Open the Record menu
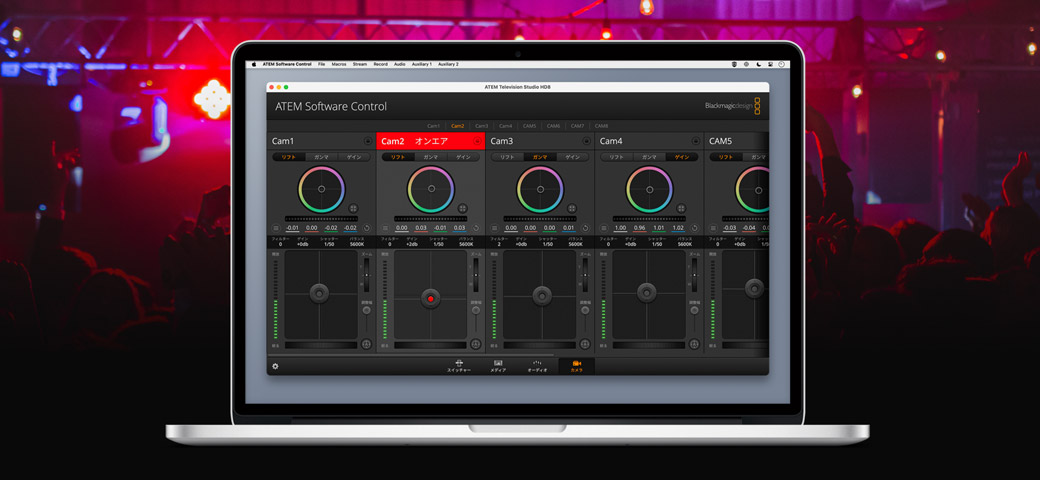 381,64
